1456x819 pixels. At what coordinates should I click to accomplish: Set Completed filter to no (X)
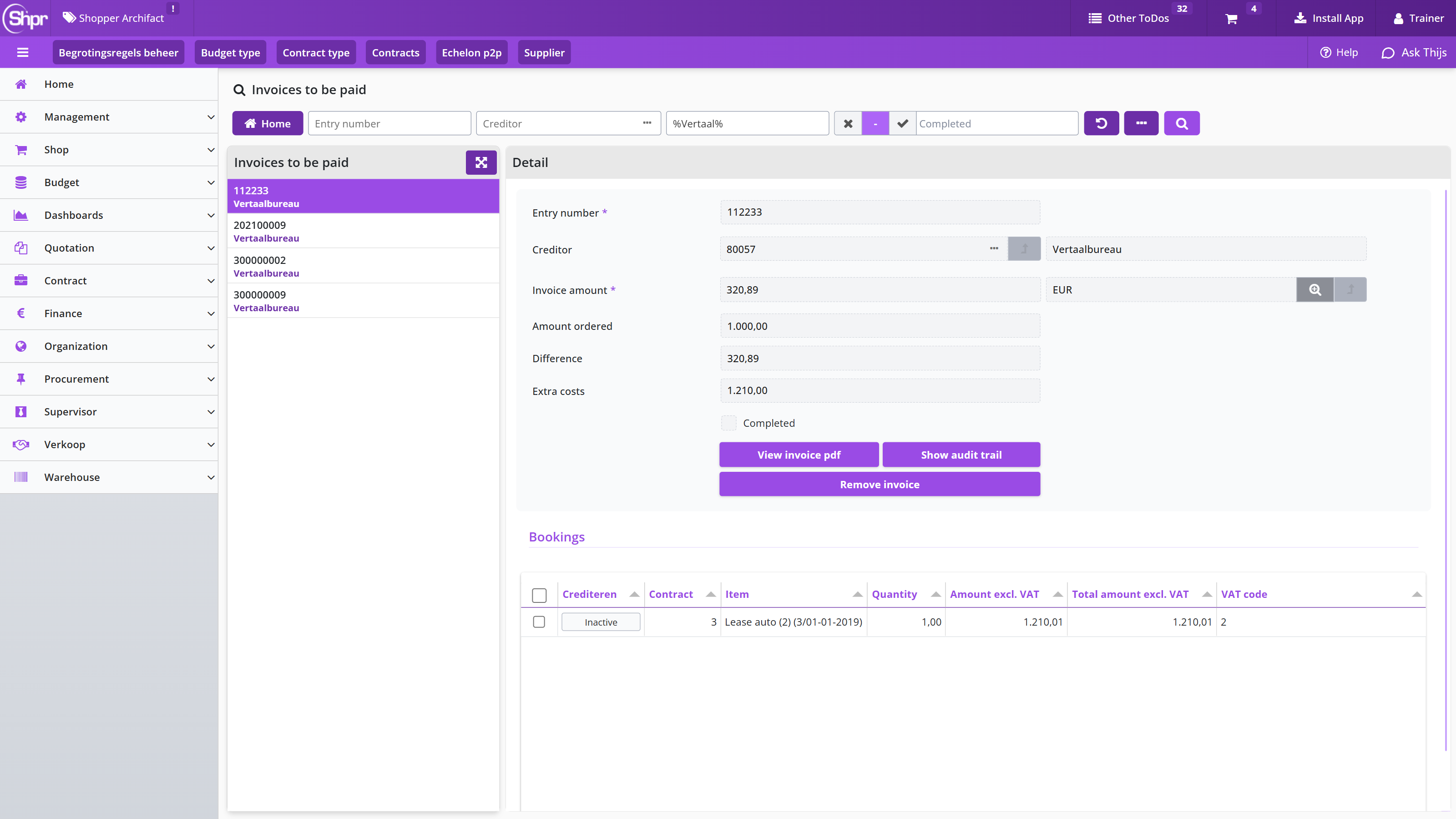tap(848, 123)
